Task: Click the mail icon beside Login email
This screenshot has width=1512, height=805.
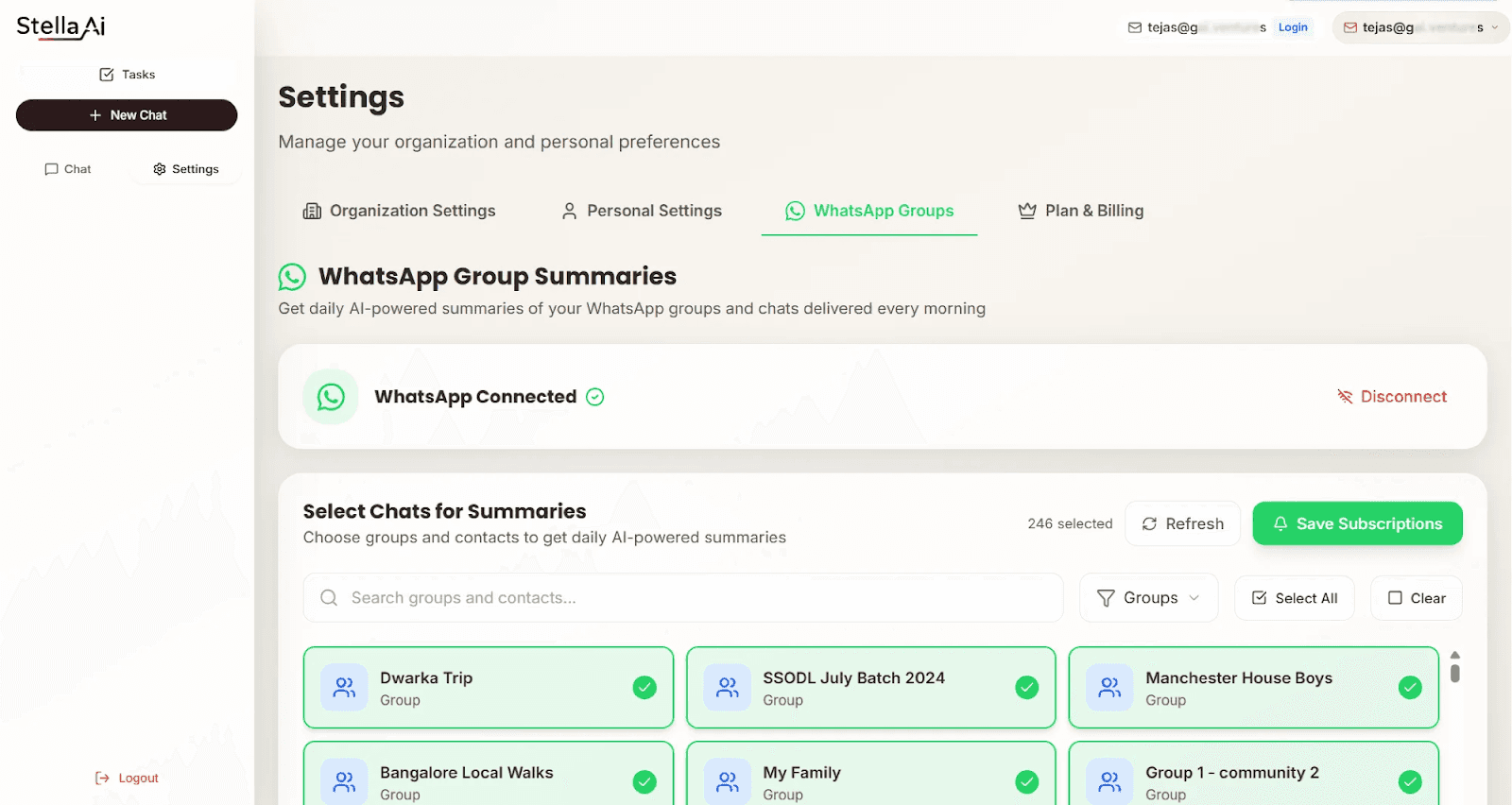Action: point(1135,27)
